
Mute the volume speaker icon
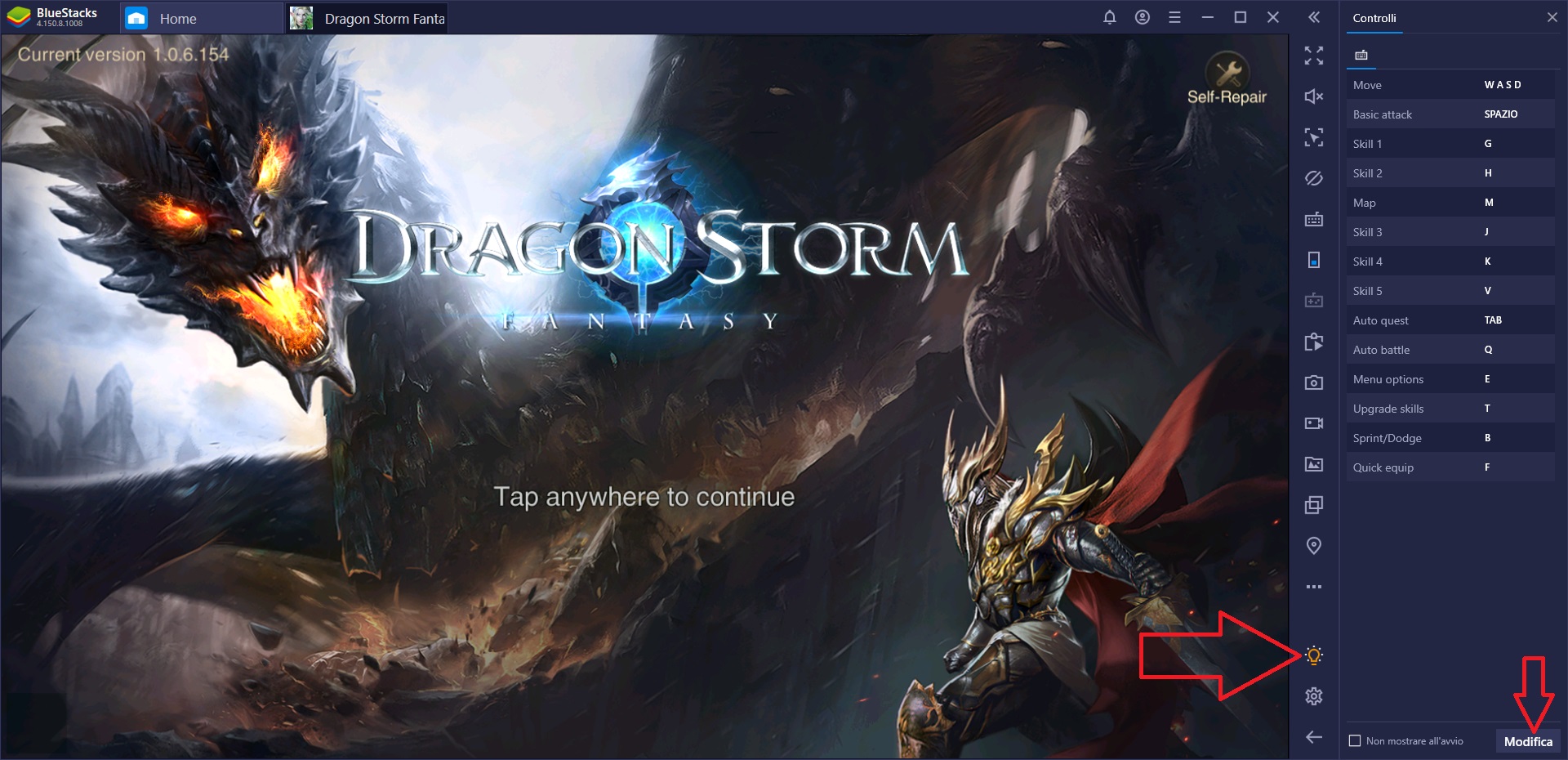(x=1313, y=96)
